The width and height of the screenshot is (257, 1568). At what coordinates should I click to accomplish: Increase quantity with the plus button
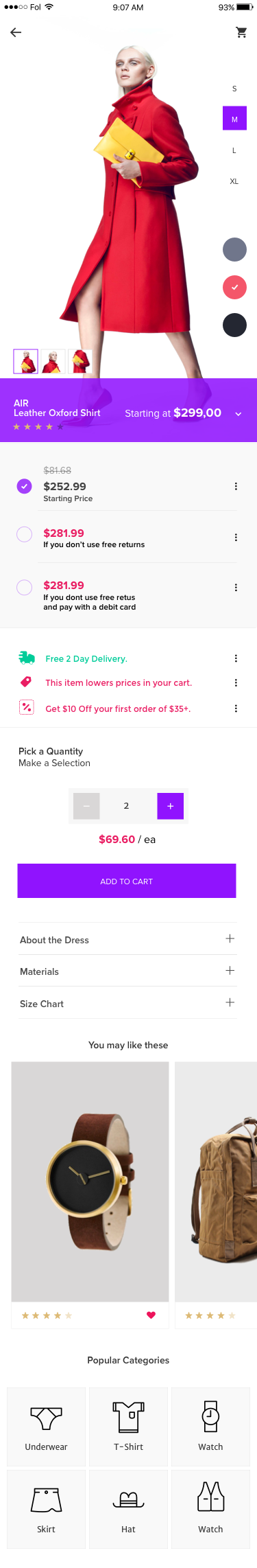click(x=171, y=806)
